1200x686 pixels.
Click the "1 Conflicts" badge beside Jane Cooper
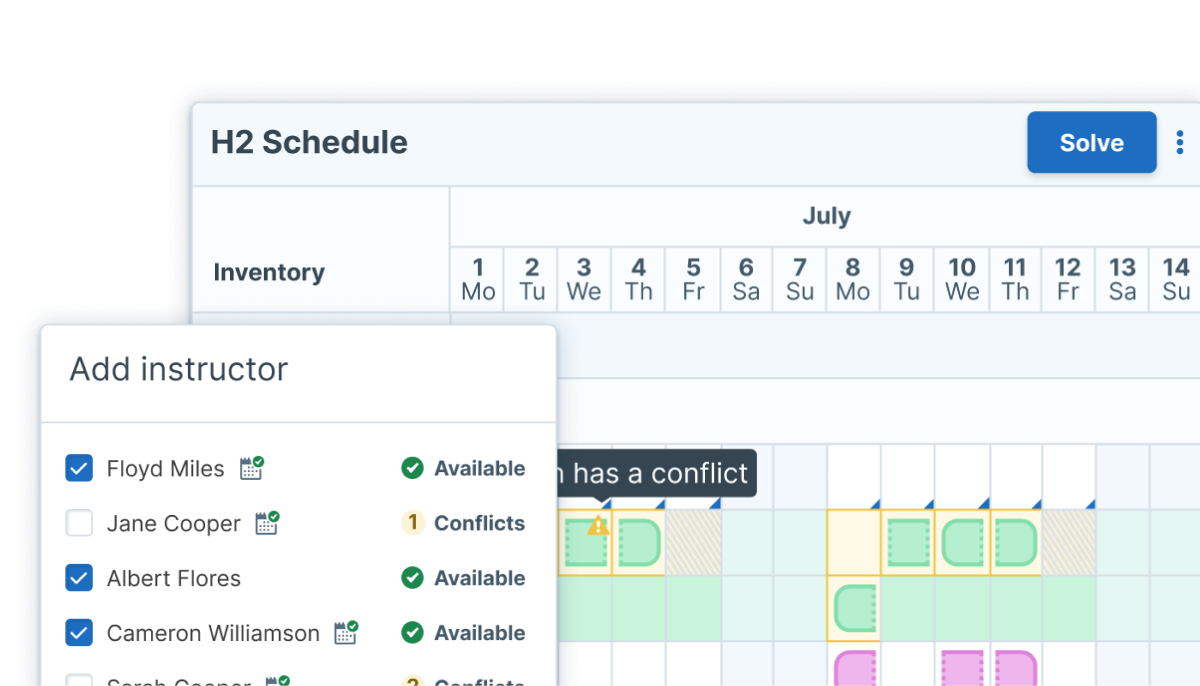(462, 522)
